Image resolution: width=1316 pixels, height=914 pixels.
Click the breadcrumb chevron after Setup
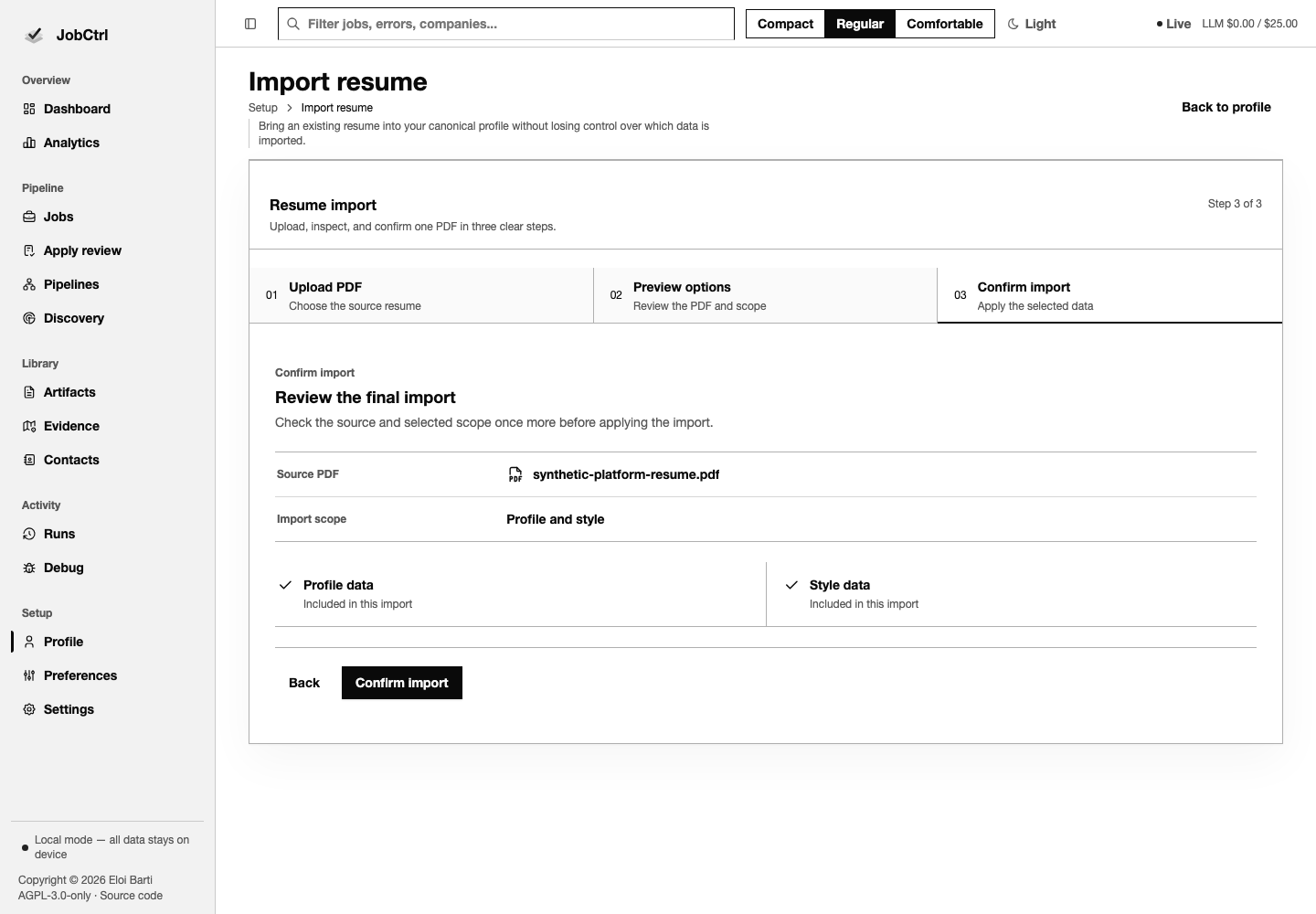pyautogui.click(x=290, y=108)
